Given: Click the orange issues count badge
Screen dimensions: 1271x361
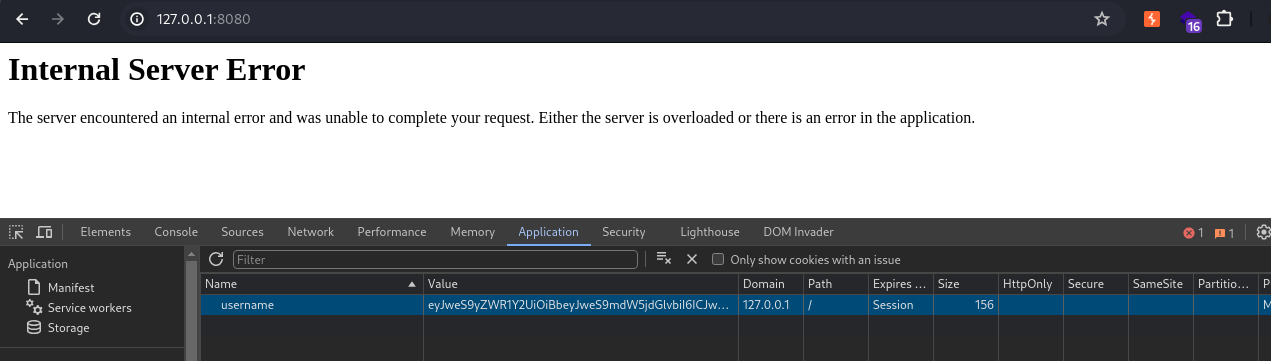Looking at the screenshot, I should [1224, 233].
